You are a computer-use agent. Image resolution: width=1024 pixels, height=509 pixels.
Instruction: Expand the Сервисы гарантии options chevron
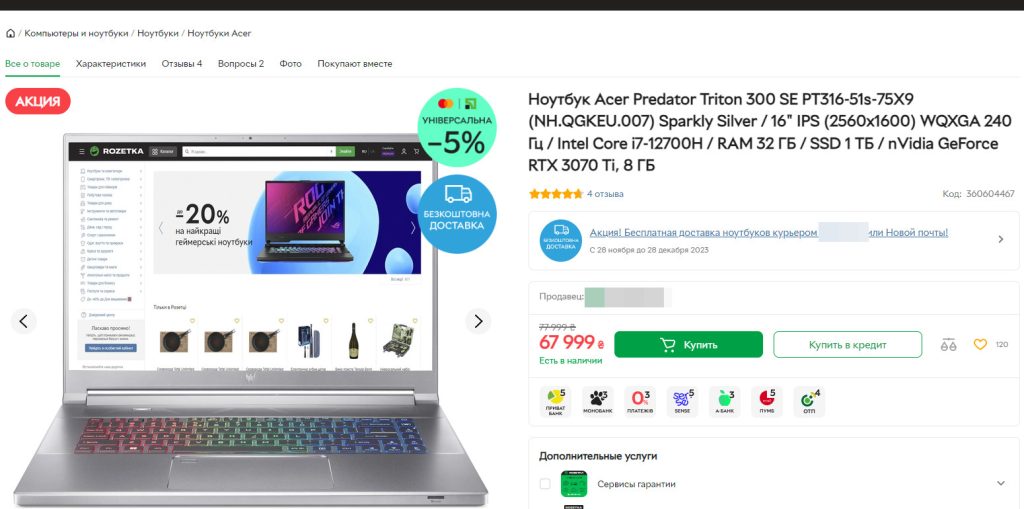pyautogui.click(x=1000, y=484)
